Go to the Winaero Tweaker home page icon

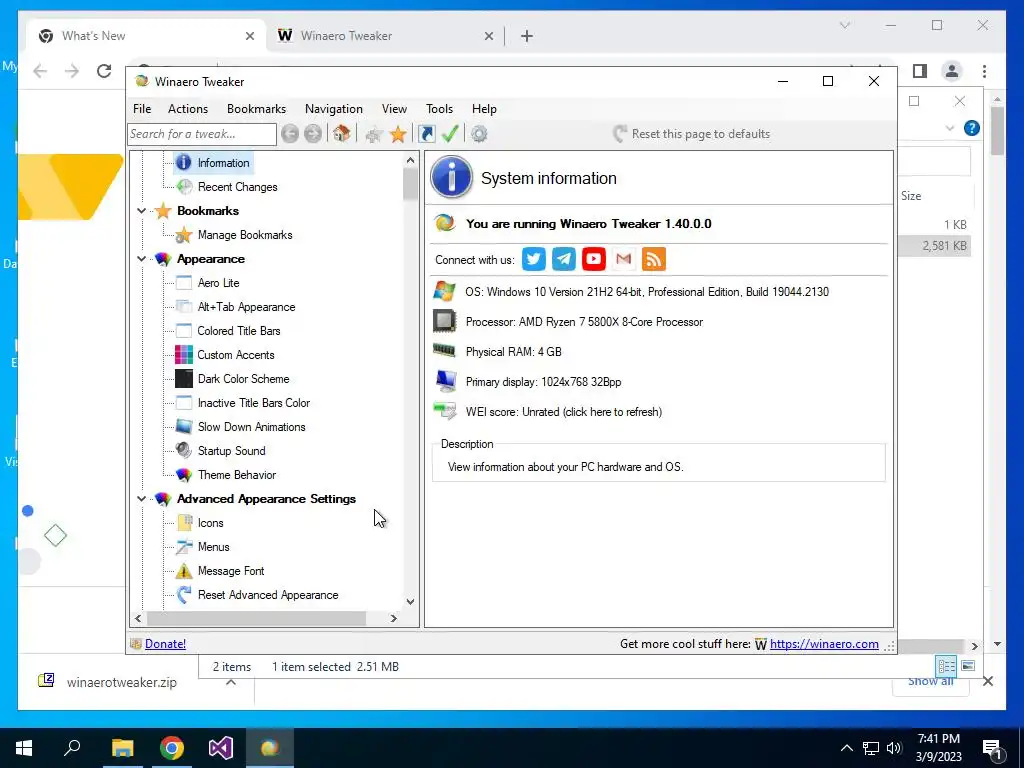[342, 134]
